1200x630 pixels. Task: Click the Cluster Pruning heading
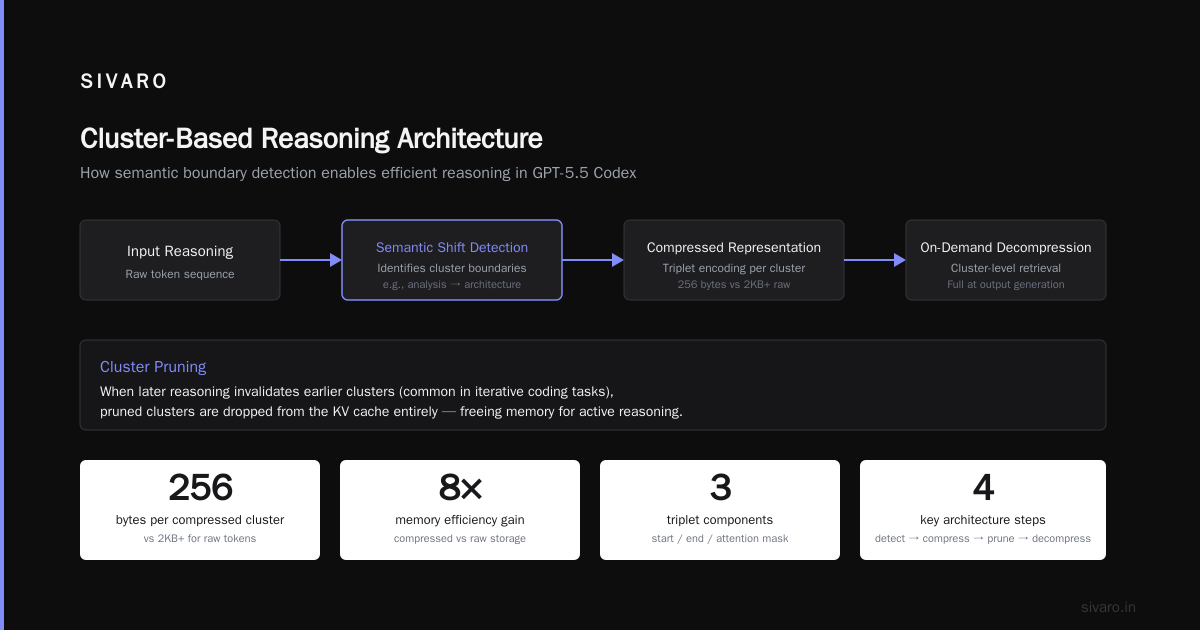coord(153,367)
